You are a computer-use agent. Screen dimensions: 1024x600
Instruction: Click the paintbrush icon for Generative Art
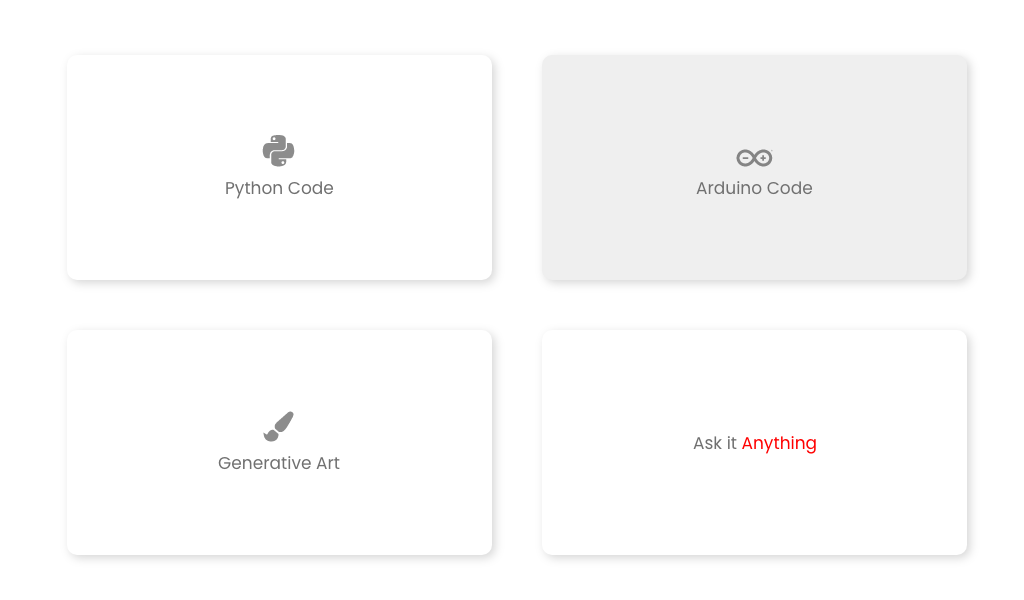[x=279, y=426]
